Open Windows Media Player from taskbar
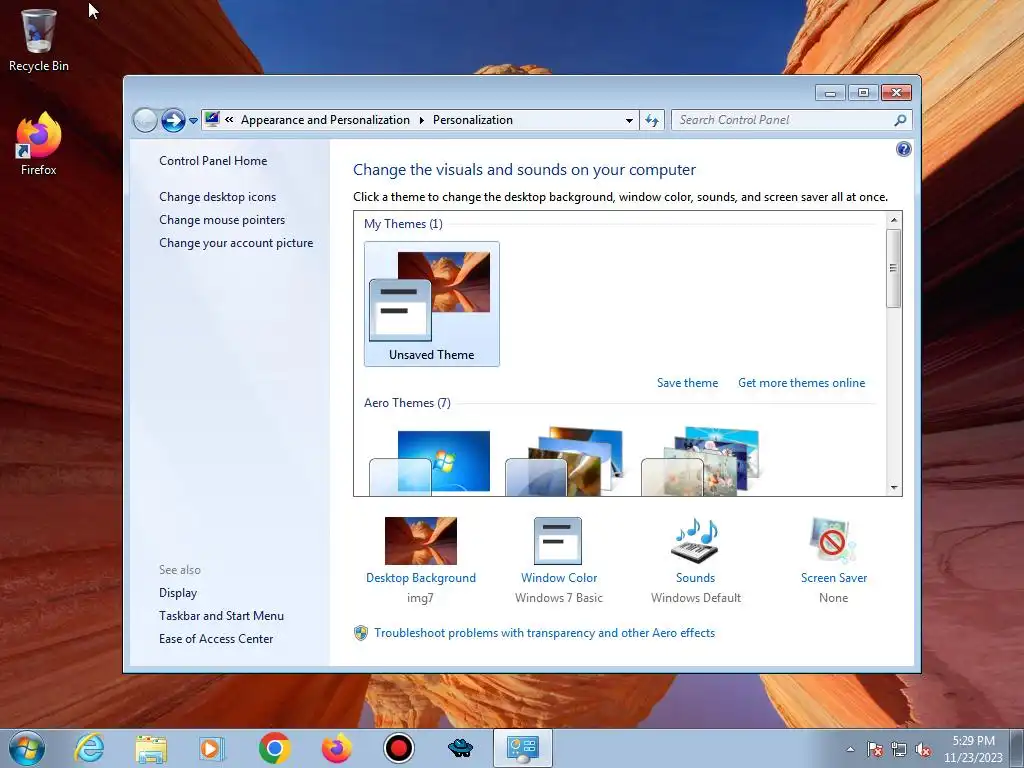Image resolution: width=1024 pixels, height=768 pixels. coord(212,748)
